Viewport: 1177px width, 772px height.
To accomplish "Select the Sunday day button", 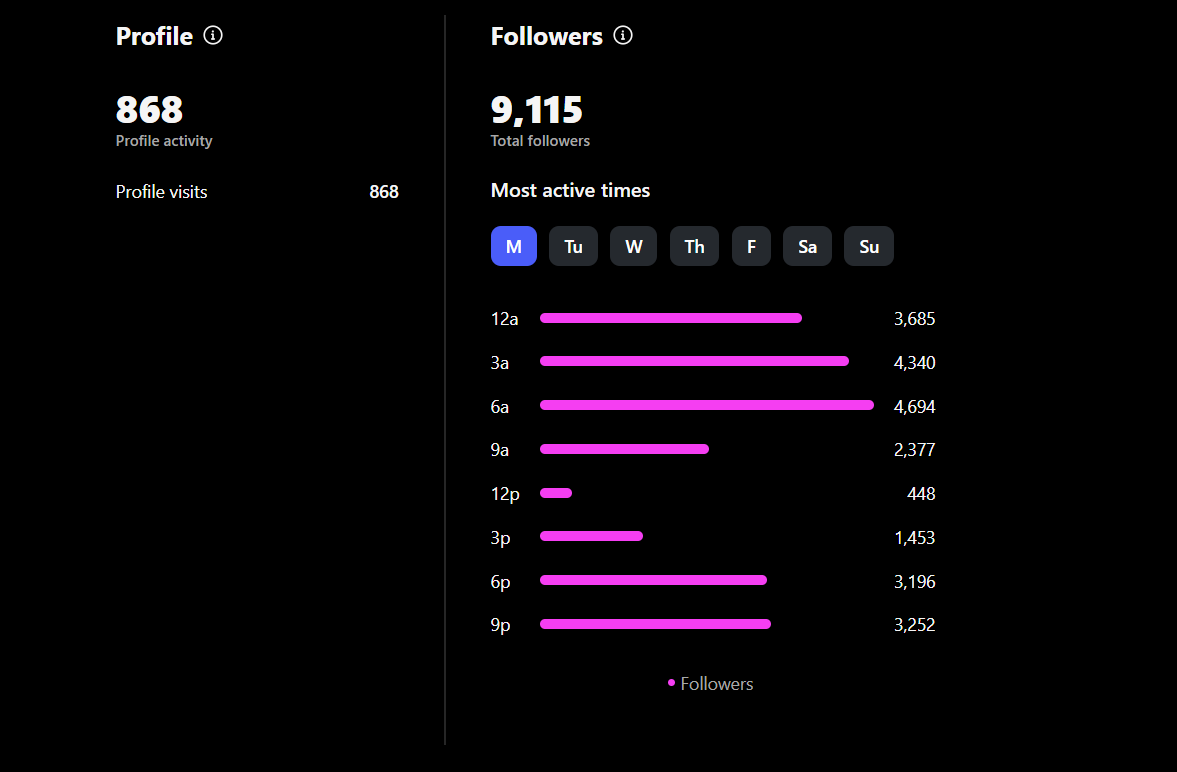I will (x=869, y=246).
